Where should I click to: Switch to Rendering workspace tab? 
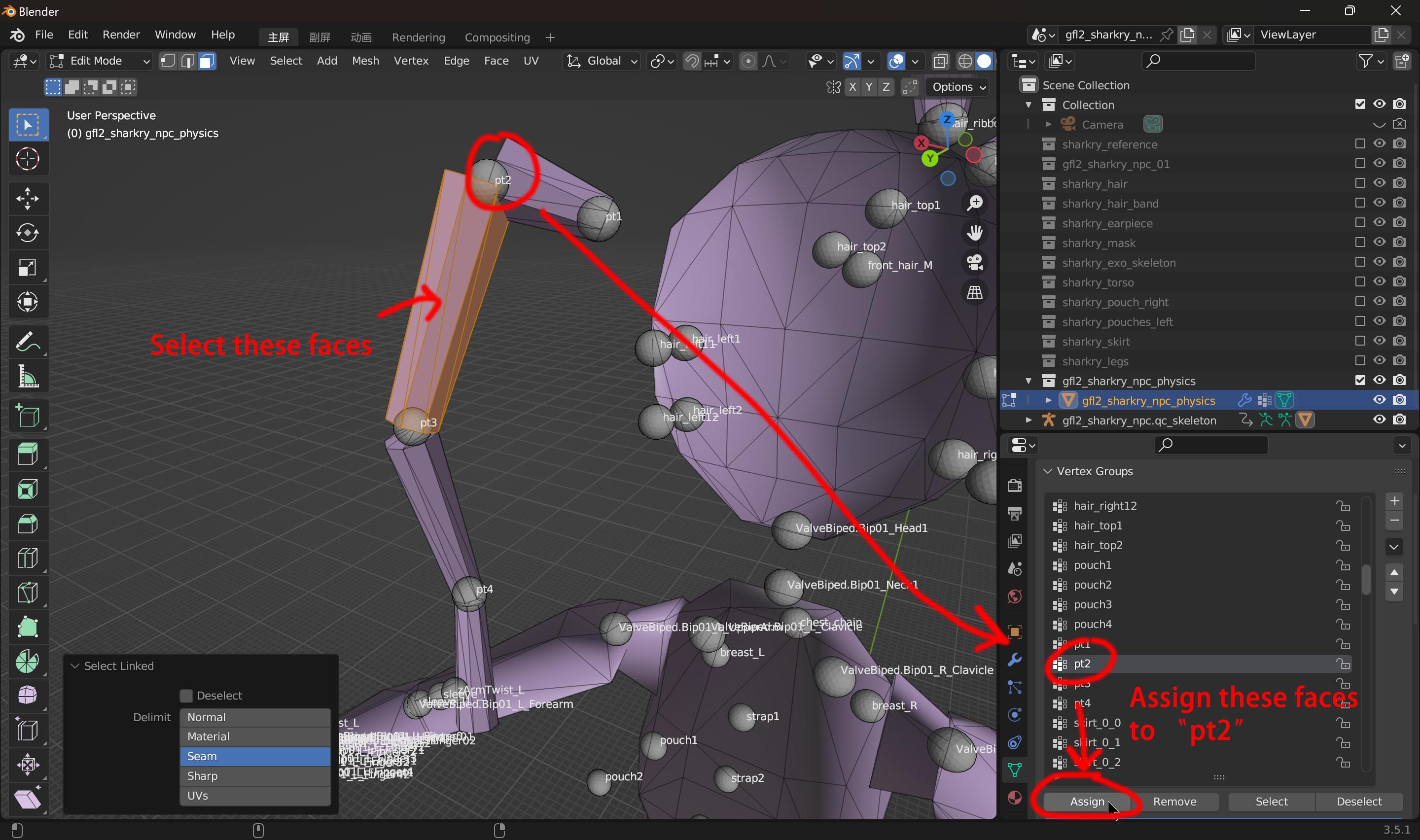(418, 37)
